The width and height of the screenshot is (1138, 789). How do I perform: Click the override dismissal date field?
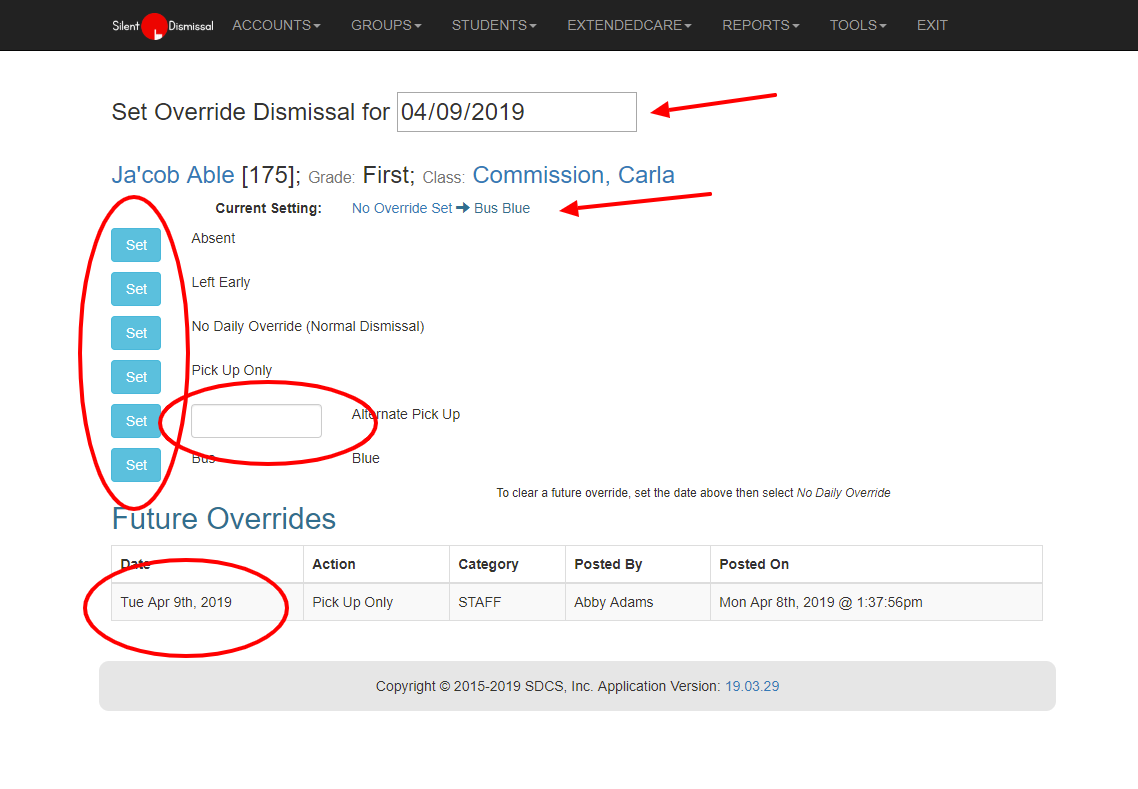(x=516, y=112)
